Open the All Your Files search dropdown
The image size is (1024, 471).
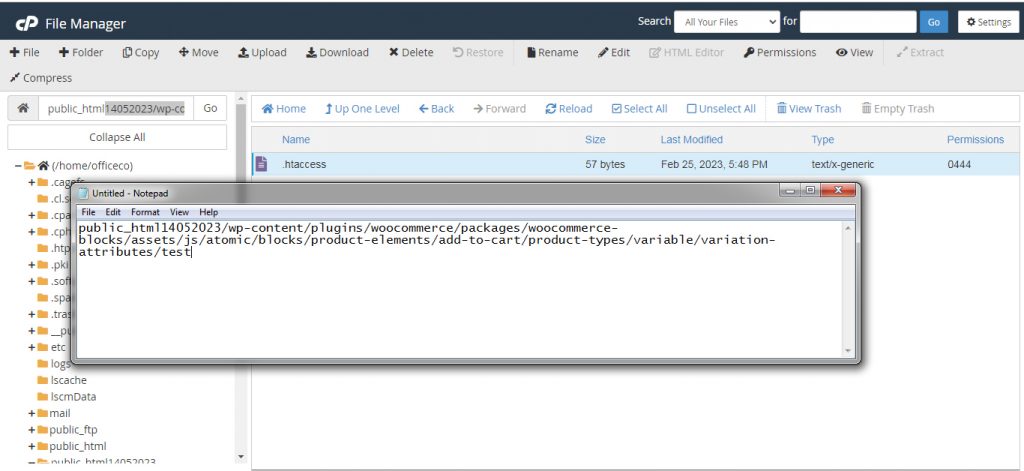[726, 22]
